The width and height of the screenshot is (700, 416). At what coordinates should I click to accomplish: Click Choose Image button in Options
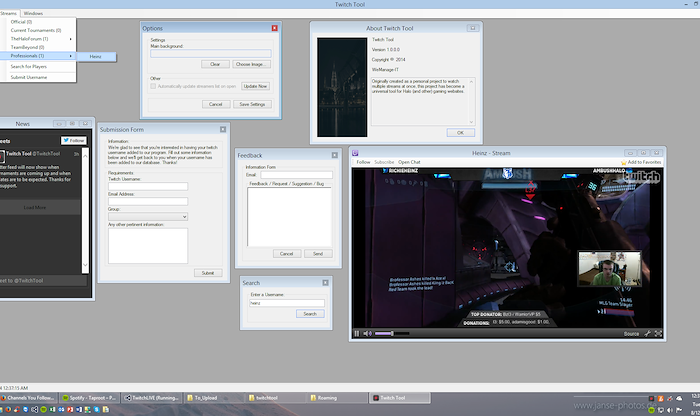[x=251, y=64]
